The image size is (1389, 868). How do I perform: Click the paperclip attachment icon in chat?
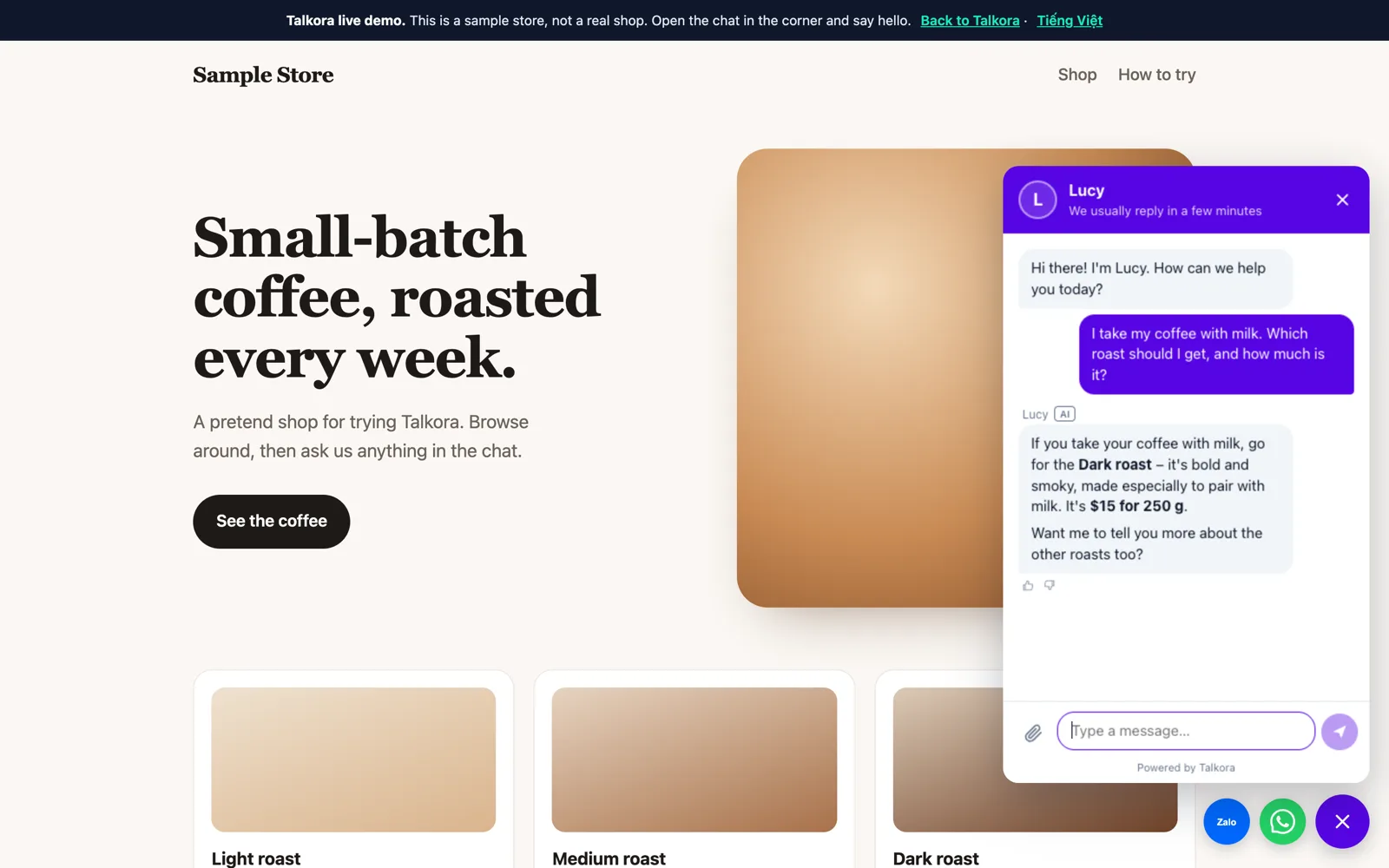(1032, 733)
